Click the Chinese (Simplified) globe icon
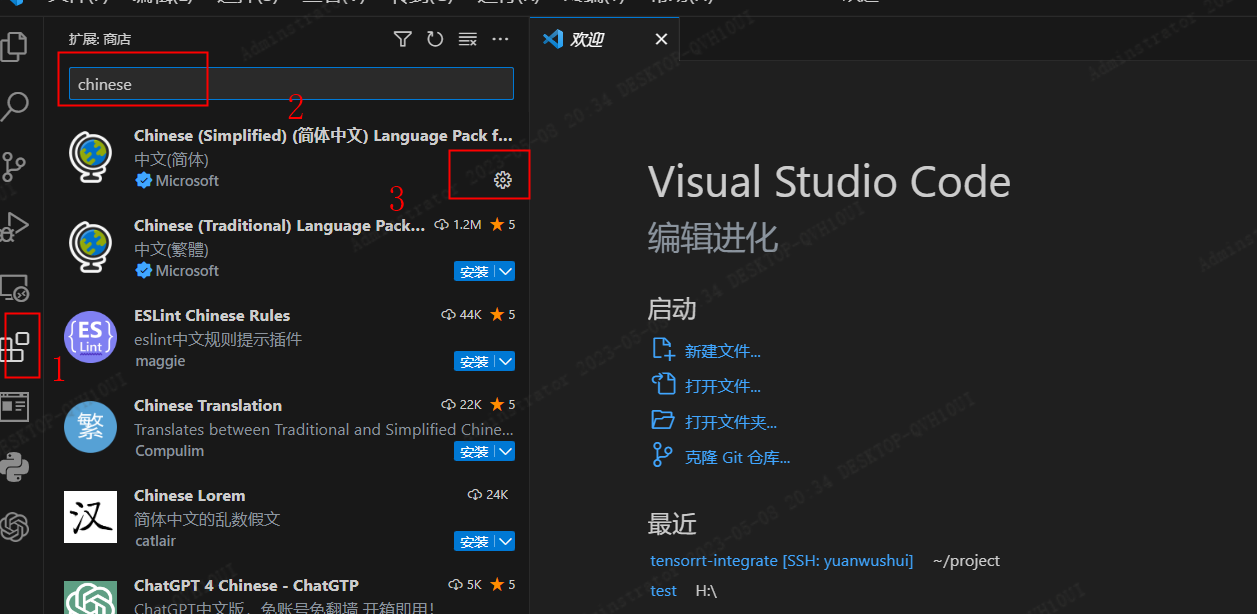 coord(92,158)
